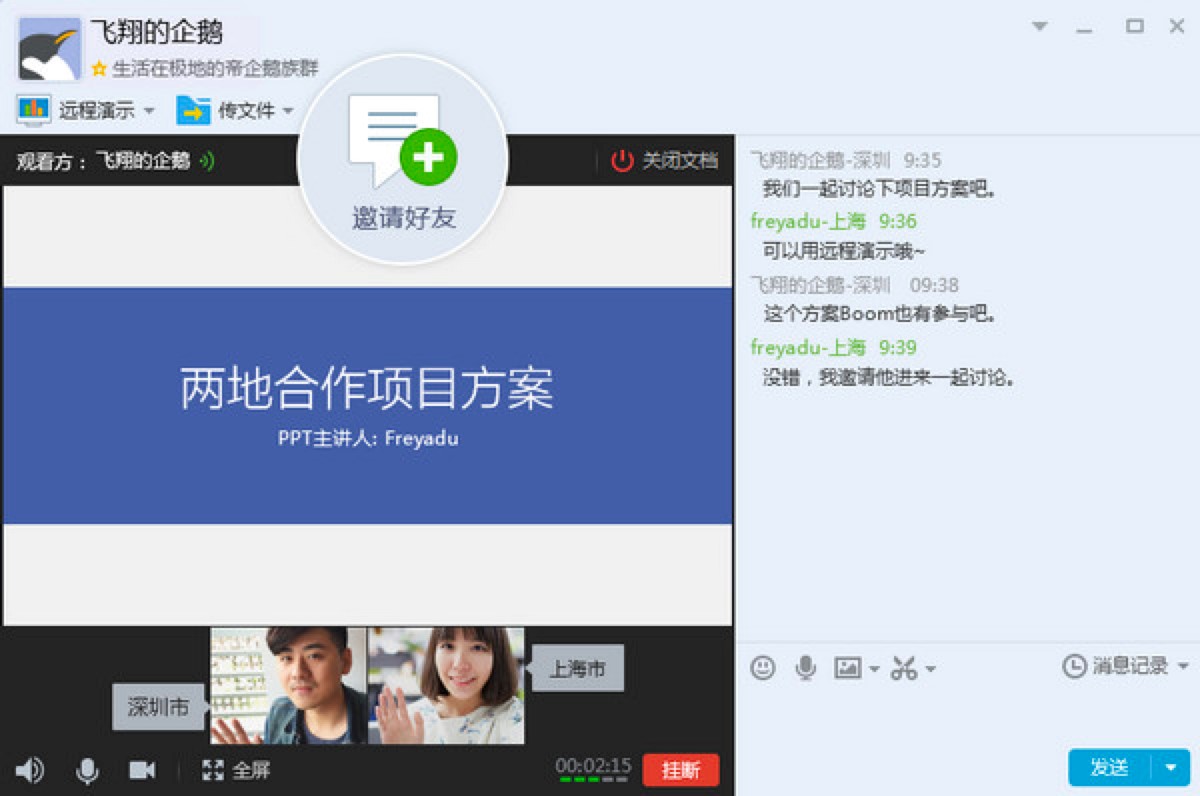Hang up the call with the 挂断 button
This screenshot has width=1200, height=796.
coord(681,770)
